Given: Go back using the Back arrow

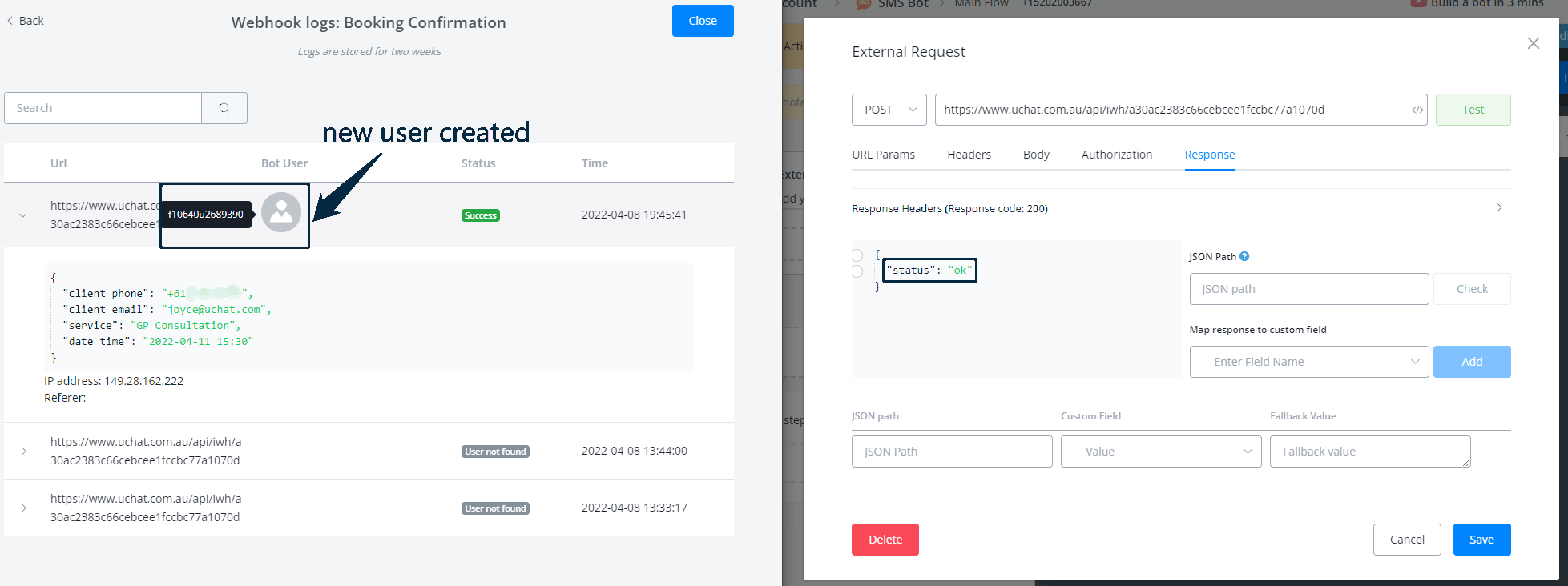Looking at the screenshot, I should pos(26,21).
